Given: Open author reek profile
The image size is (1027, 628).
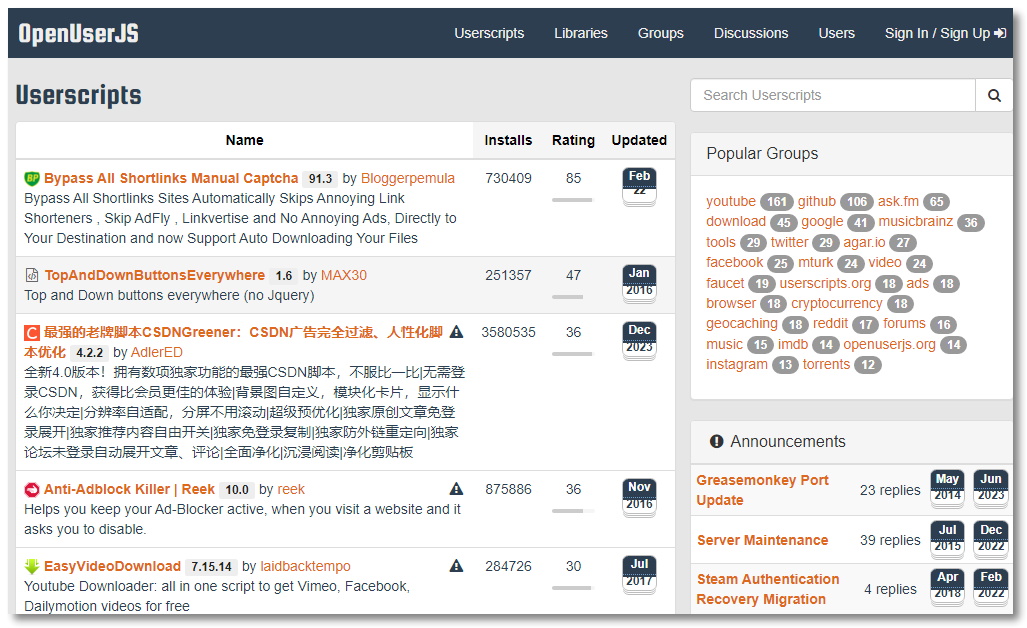Looking at the screenshot, I should click(x=291, y=489).
